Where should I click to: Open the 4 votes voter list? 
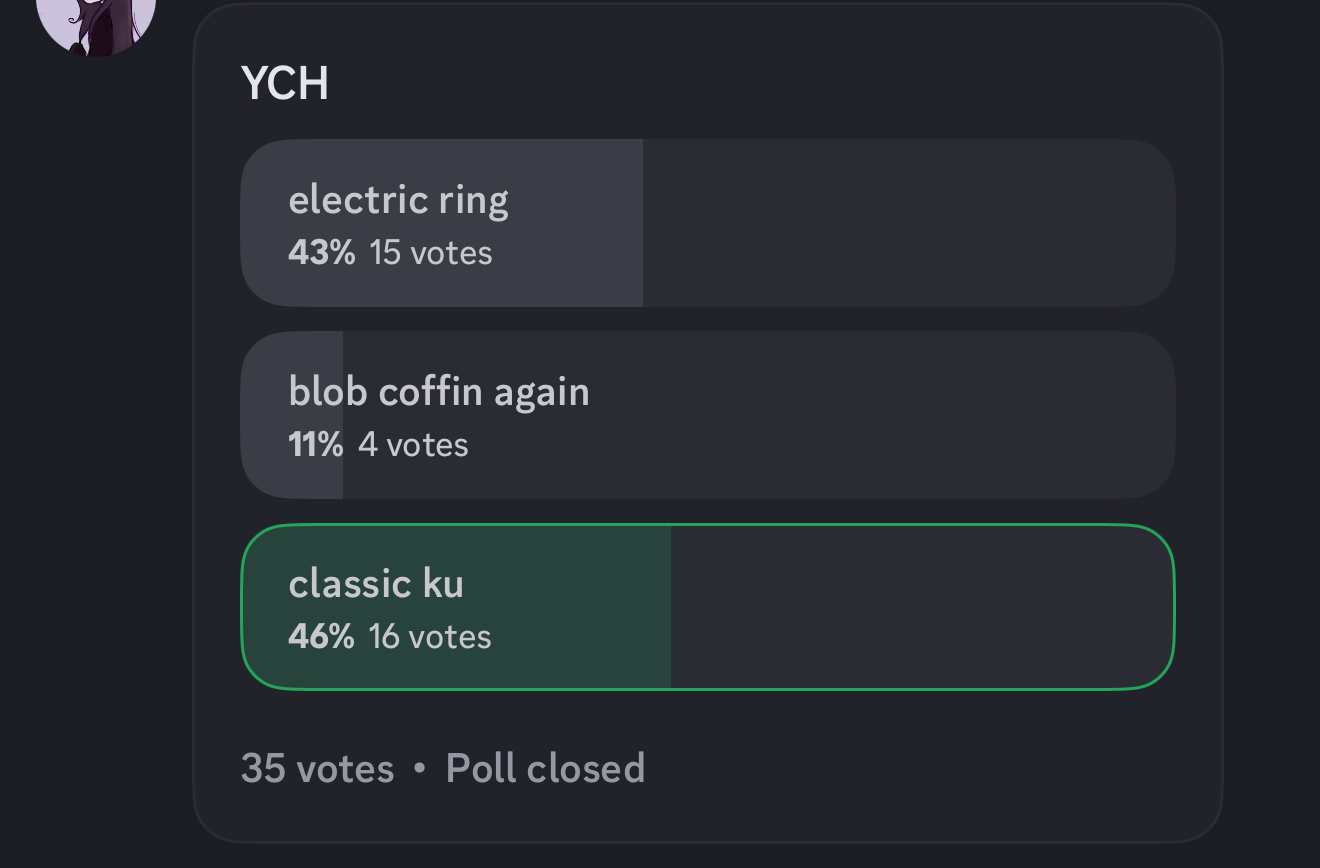pos(413,444)
